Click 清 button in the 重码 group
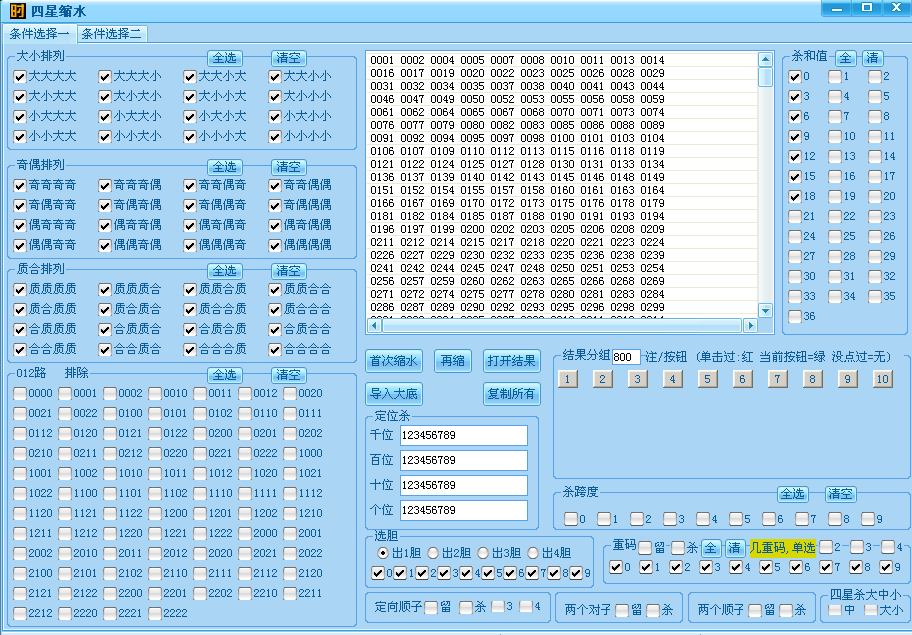The width and height of the screenshot is (912, 635). (735, 548)
